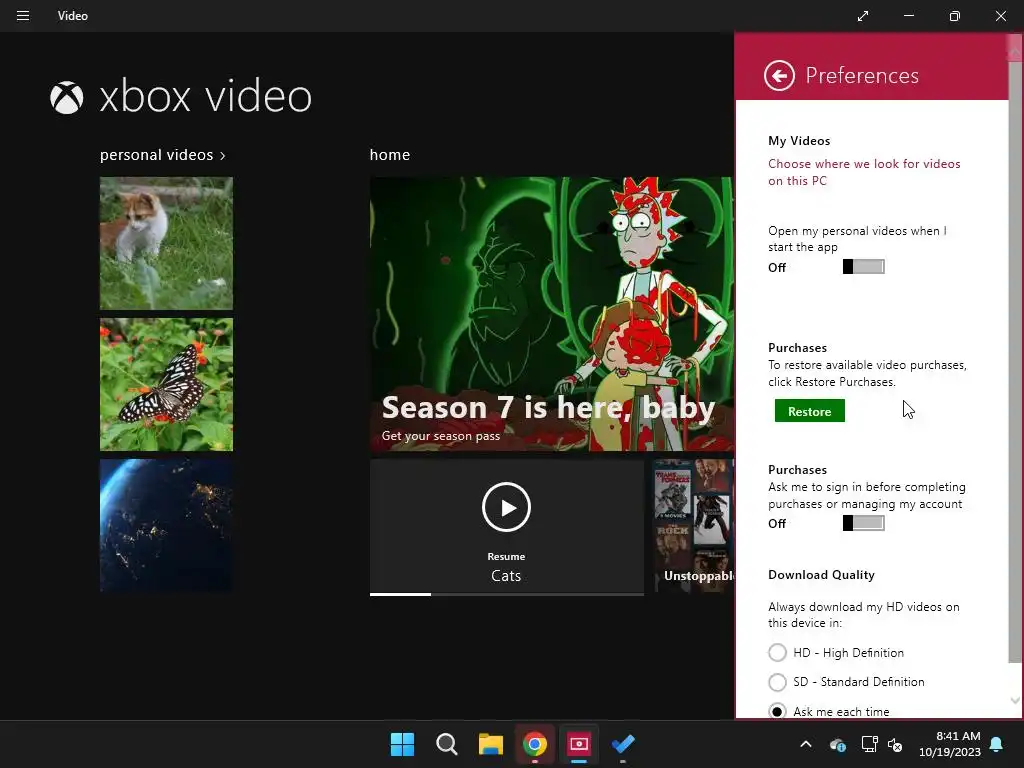
Task: Open the blue checkmark To Do taskbar app
Action: tap(623, 744)
